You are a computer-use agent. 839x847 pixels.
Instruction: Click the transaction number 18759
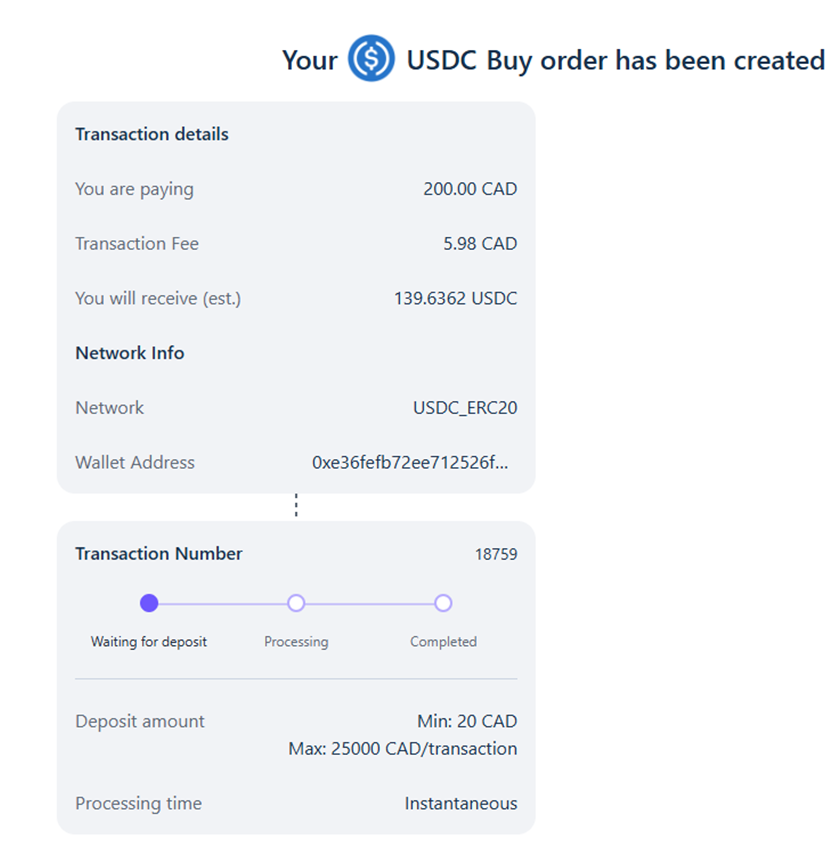click(496, 554)
